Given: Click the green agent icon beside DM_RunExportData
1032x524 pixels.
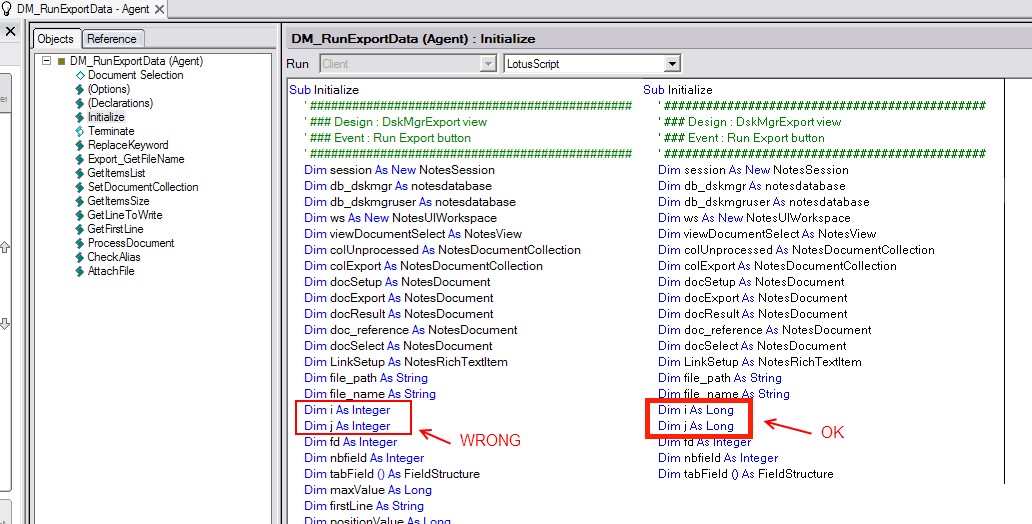Looking at the screenshot, I should click(62, 61).
